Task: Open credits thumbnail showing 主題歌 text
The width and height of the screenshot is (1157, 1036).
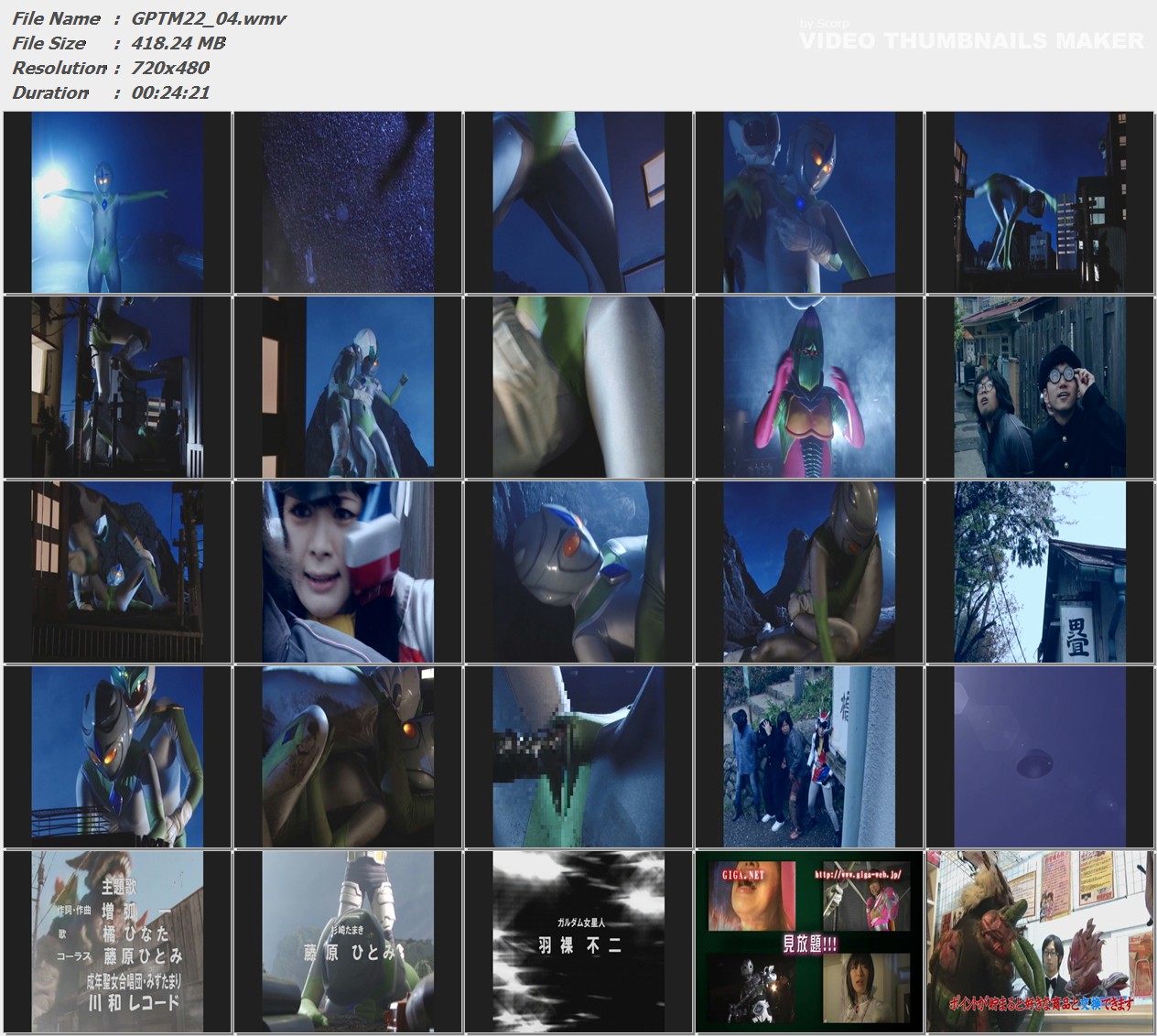Action: click(117, 942)
